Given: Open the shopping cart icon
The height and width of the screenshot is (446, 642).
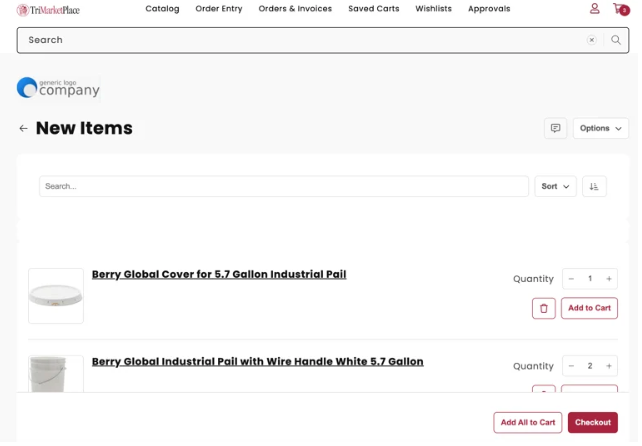Looking at the screenshot, I should click(620, 9).
